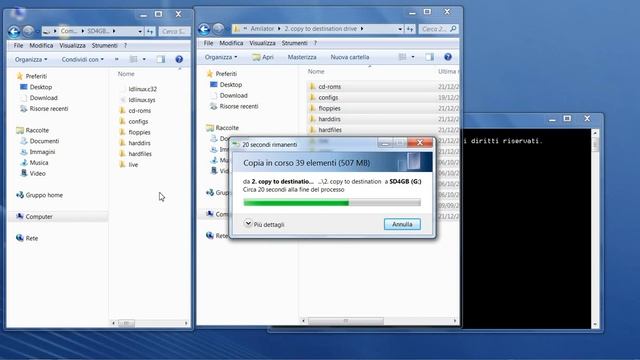Expand Più dettagli in copy dialog
This screenshot has height=360, width=640.
(x=264, y=224)
